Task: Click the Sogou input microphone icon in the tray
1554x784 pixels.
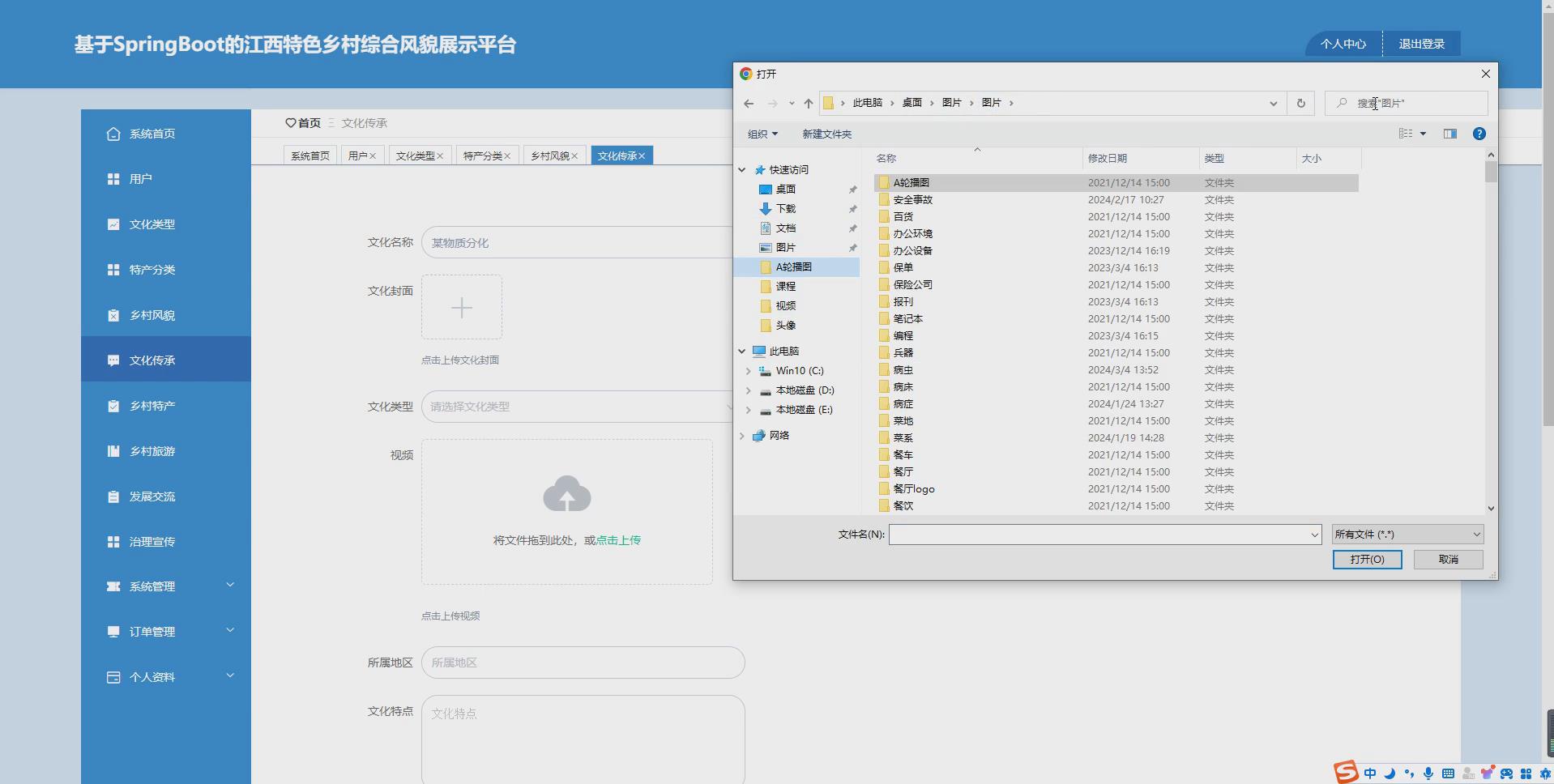Action: click(1428, 773)
